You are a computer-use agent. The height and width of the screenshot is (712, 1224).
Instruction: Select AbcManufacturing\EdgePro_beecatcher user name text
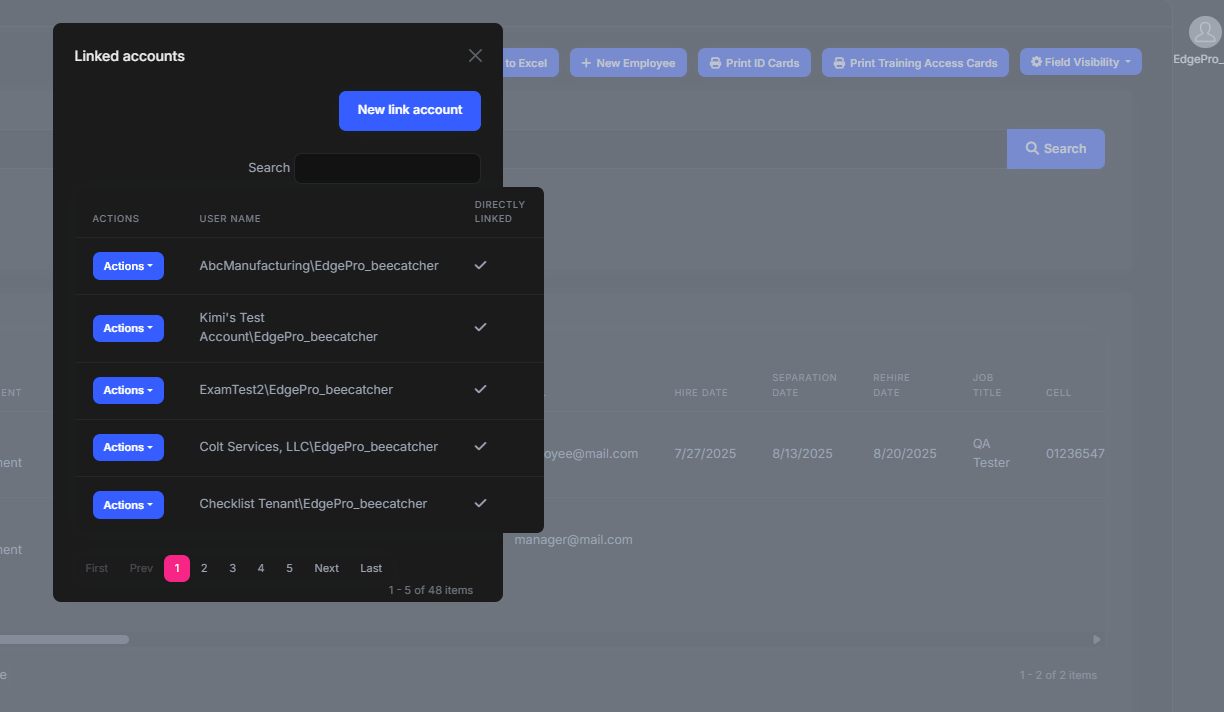tap(319, 266)
